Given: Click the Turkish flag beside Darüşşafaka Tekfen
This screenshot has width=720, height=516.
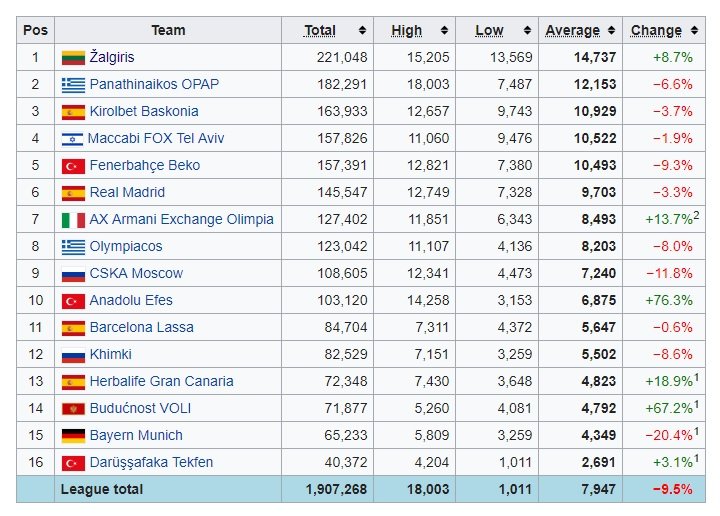Looking at the screenshot, I should coord(73,463).
